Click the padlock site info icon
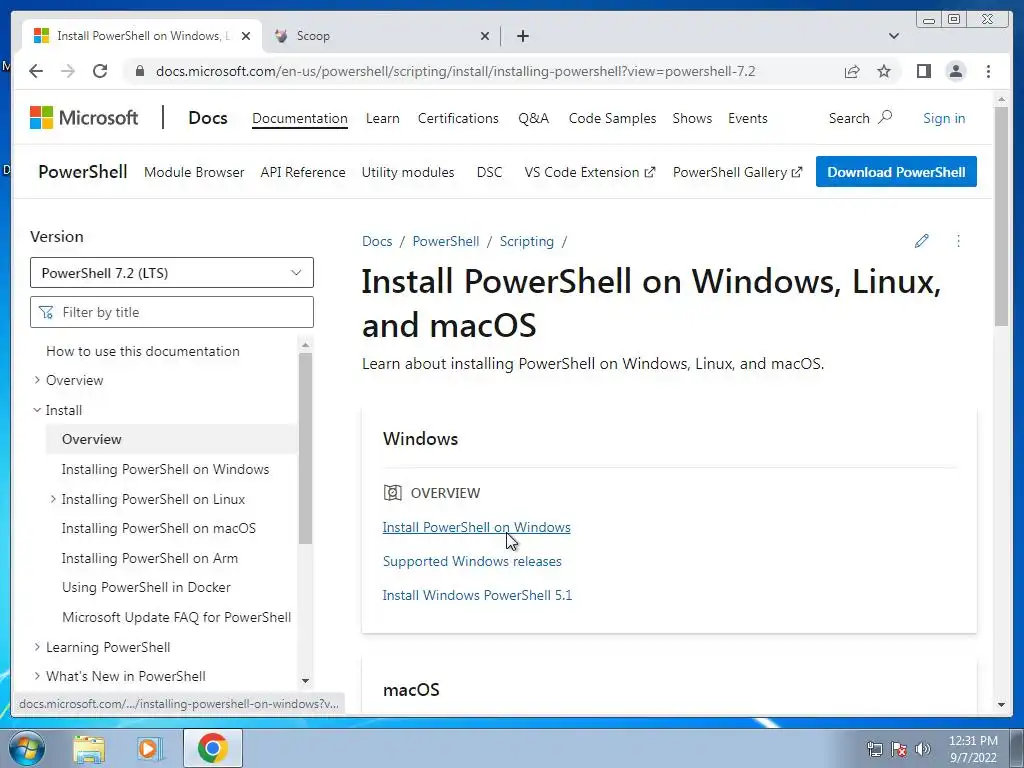1024x768 pixels. (x=140, y=71)
